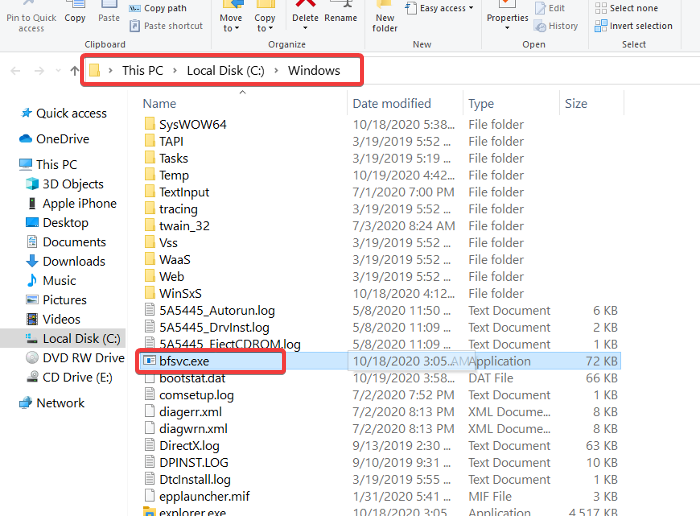This screenshot has height=516, width=700.
Task: Sort by the Size column header
Action: (576, 104)
